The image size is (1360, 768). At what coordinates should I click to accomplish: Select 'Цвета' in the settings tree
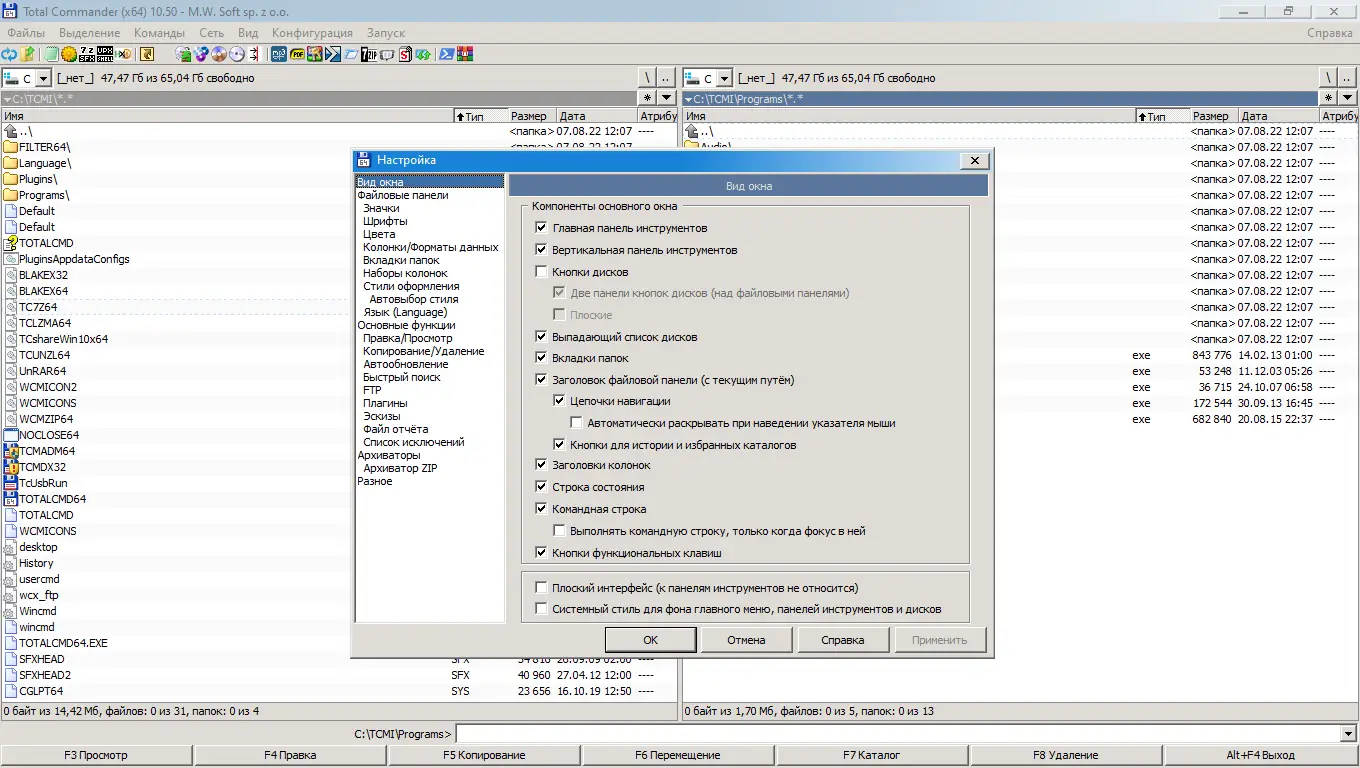point(379,234)
